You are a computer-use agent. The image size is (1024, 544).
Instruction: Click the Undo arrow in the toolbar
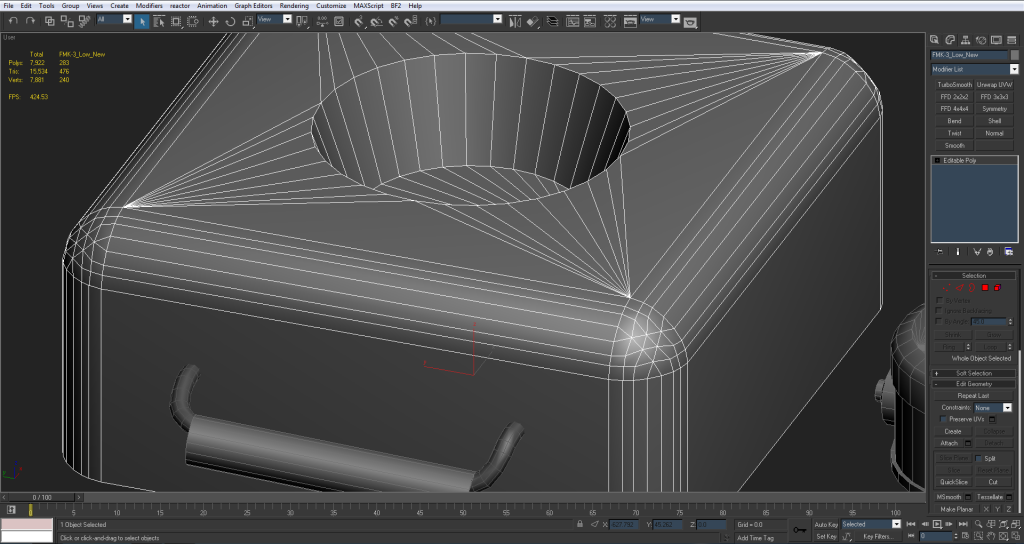[12, 20]
